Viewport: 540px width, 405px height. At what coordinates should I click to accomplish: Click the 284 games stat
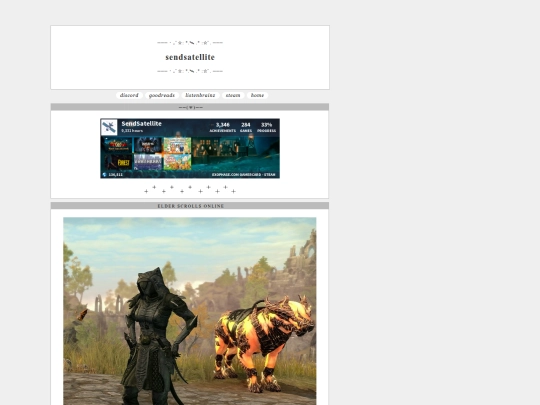click(x=246, y=127)
